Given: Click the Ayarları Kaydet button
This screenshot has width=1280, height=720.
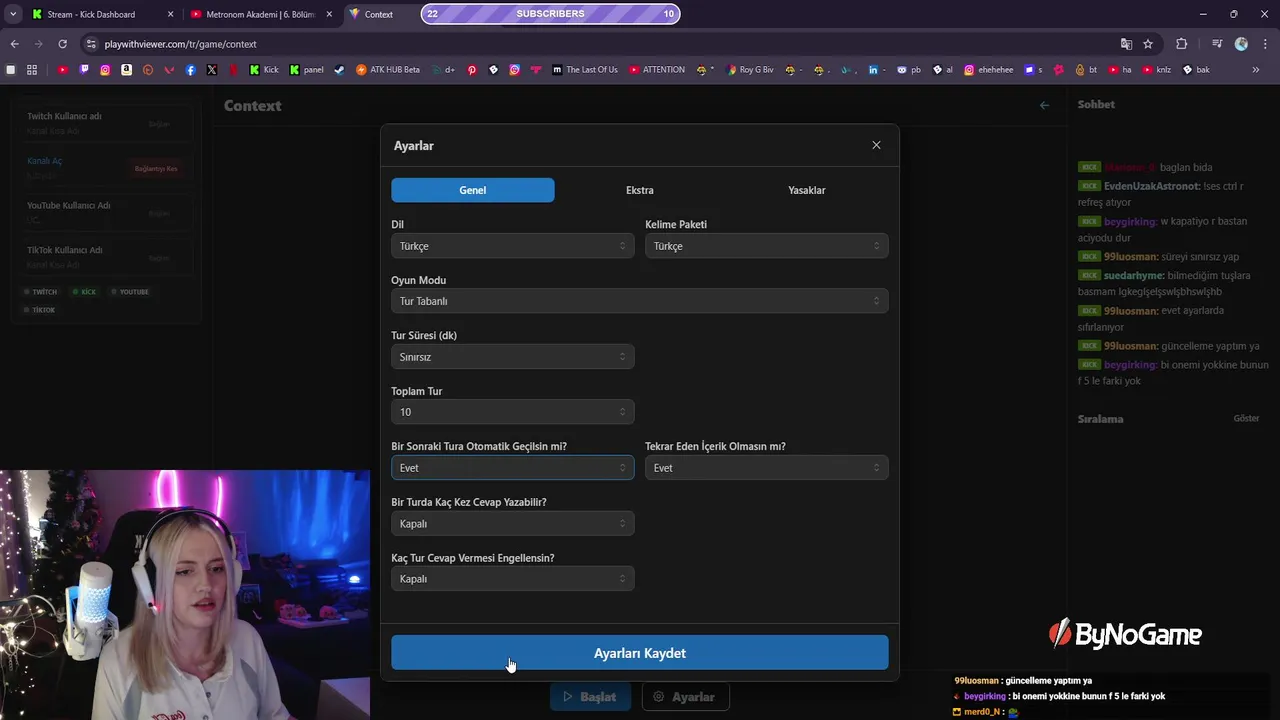Looking at the screenshot, I should tap(640, 653).
